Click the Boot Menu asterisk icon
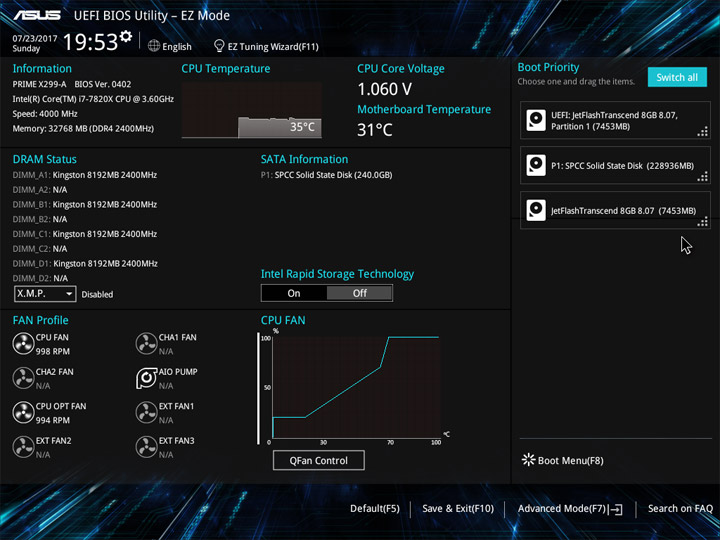Screen dimensions: 720x540 [529, 460]
